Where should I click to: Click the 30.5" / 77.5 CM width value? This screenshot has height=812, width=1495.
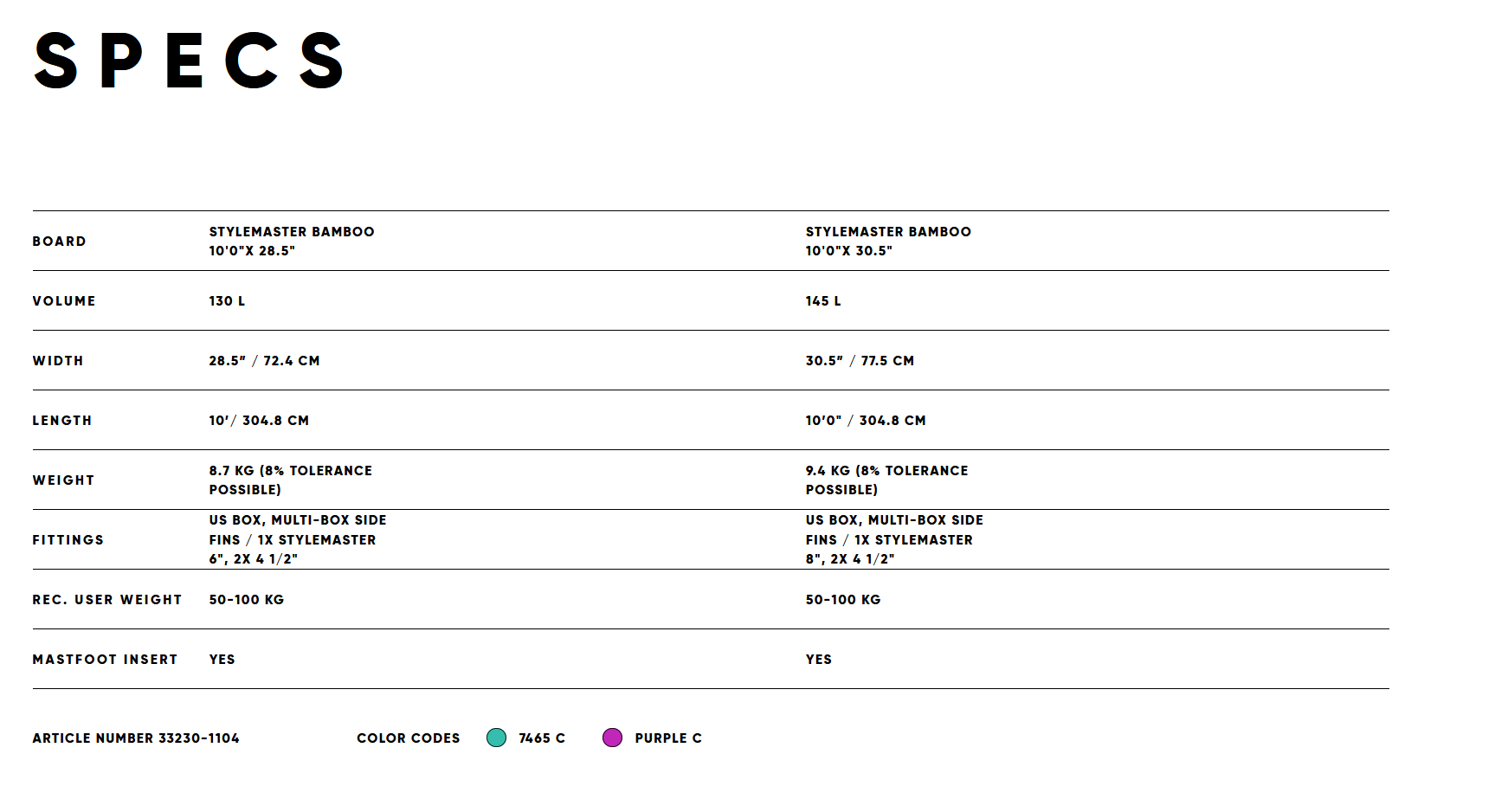click(860, 361)
